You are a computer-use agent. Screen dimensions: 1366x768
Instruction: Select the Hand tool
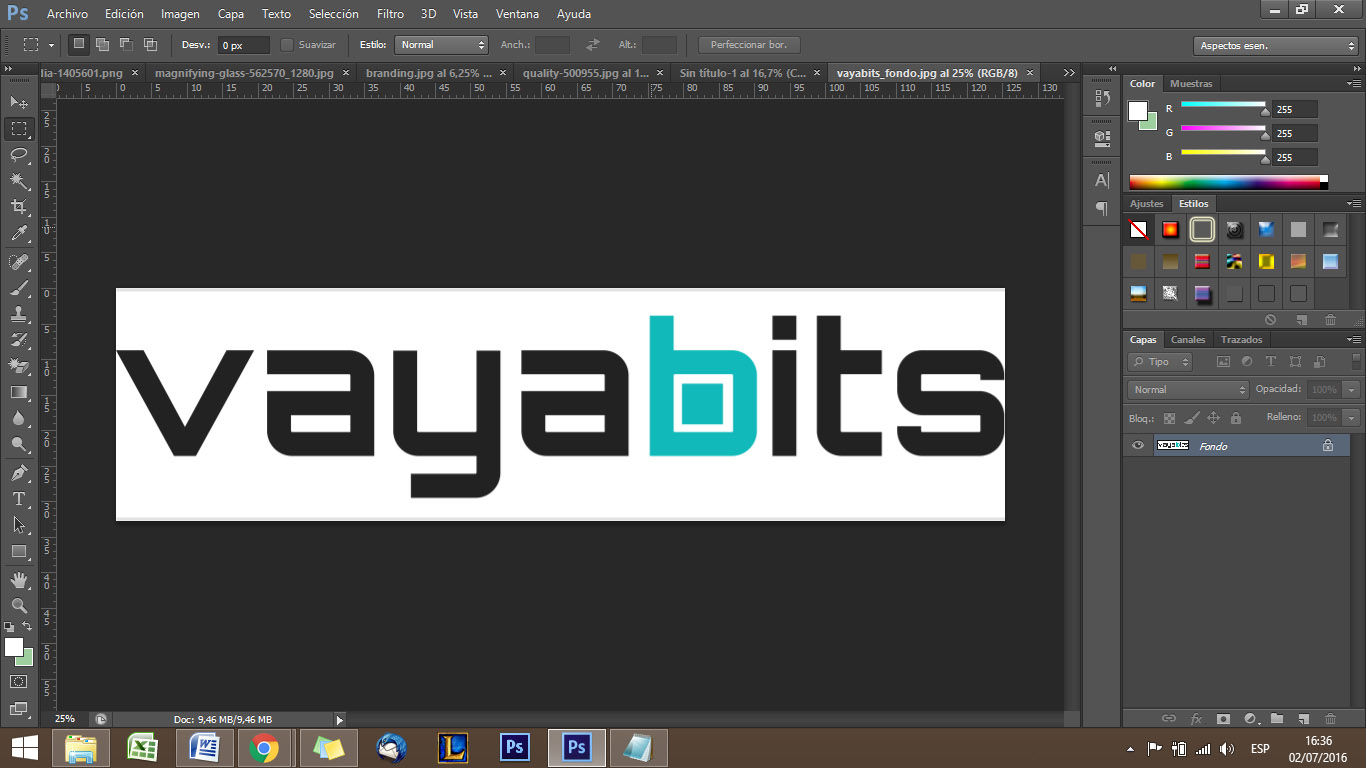point(19,579)
